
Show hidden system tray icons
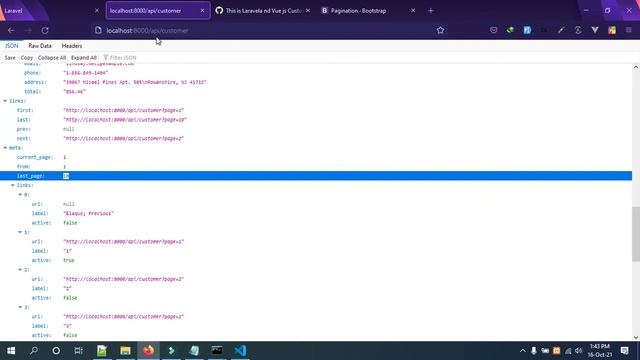[522, 351]
